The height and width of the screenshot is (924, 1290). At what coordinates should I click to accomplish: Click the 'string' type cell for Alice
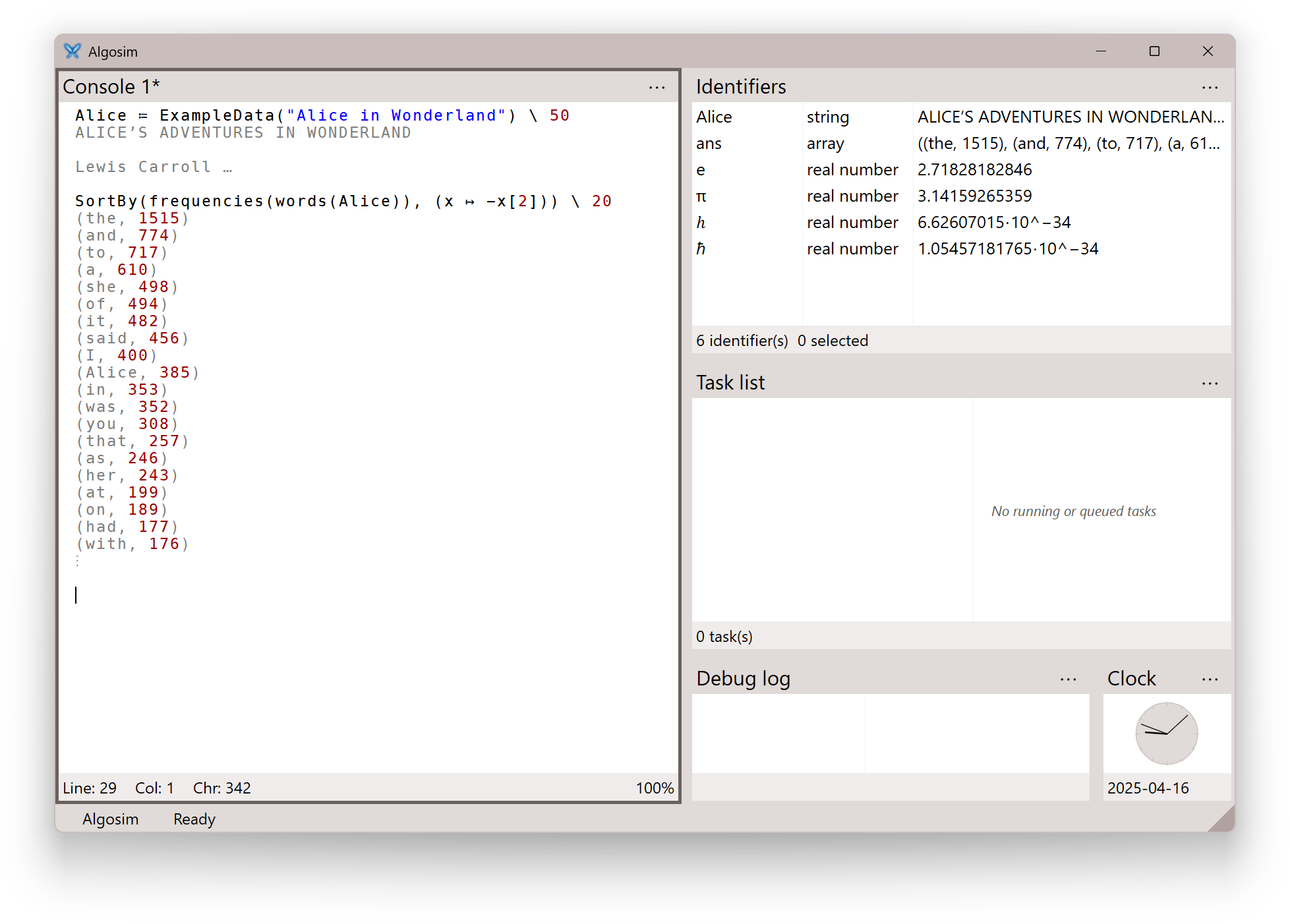(x=827, y=117)
